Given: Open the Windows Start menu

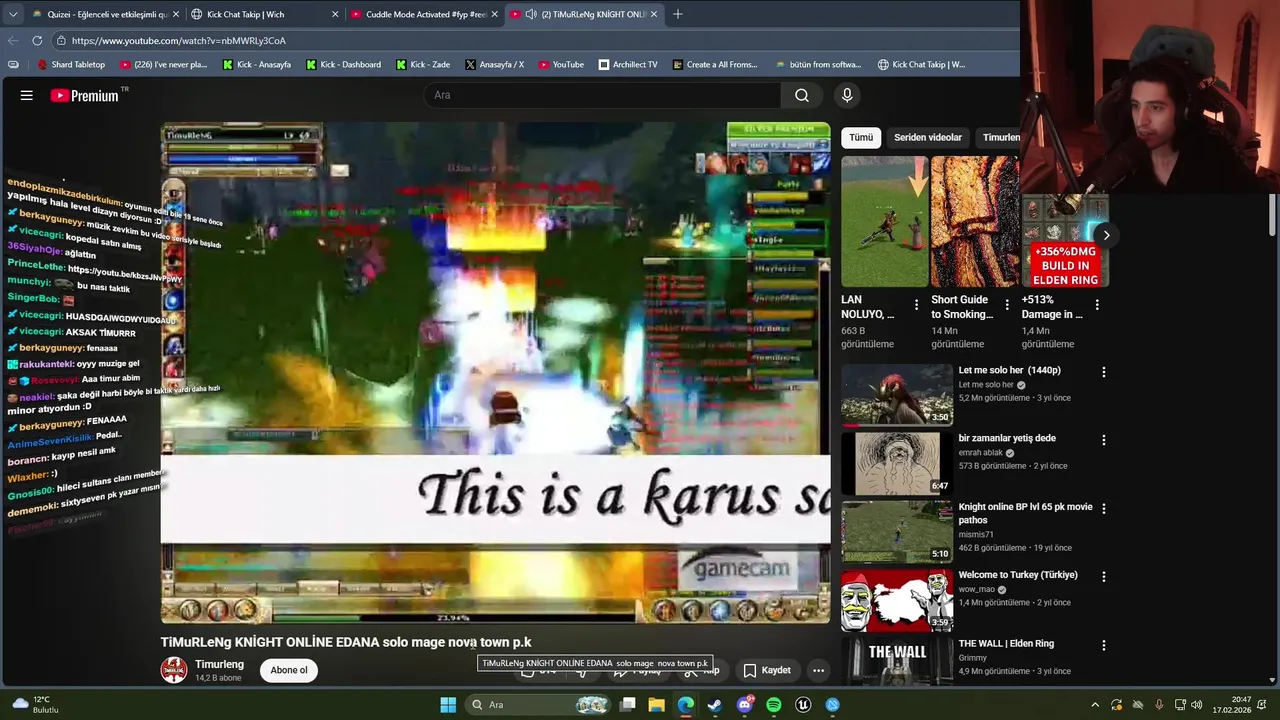Looking at the screenshot, I should click(448, 705).
